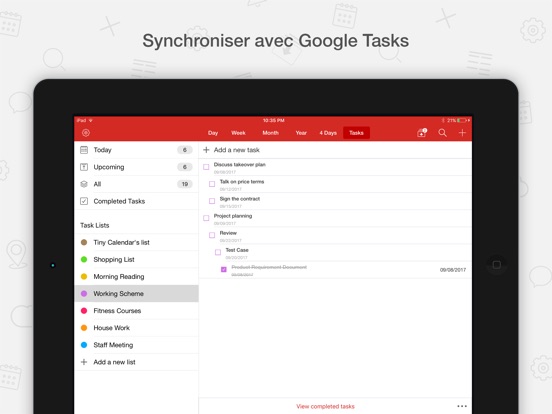Viewport: 552px width, 414px height.
Task: Switch to the Month view tab
Action: (x=270, y=133)
